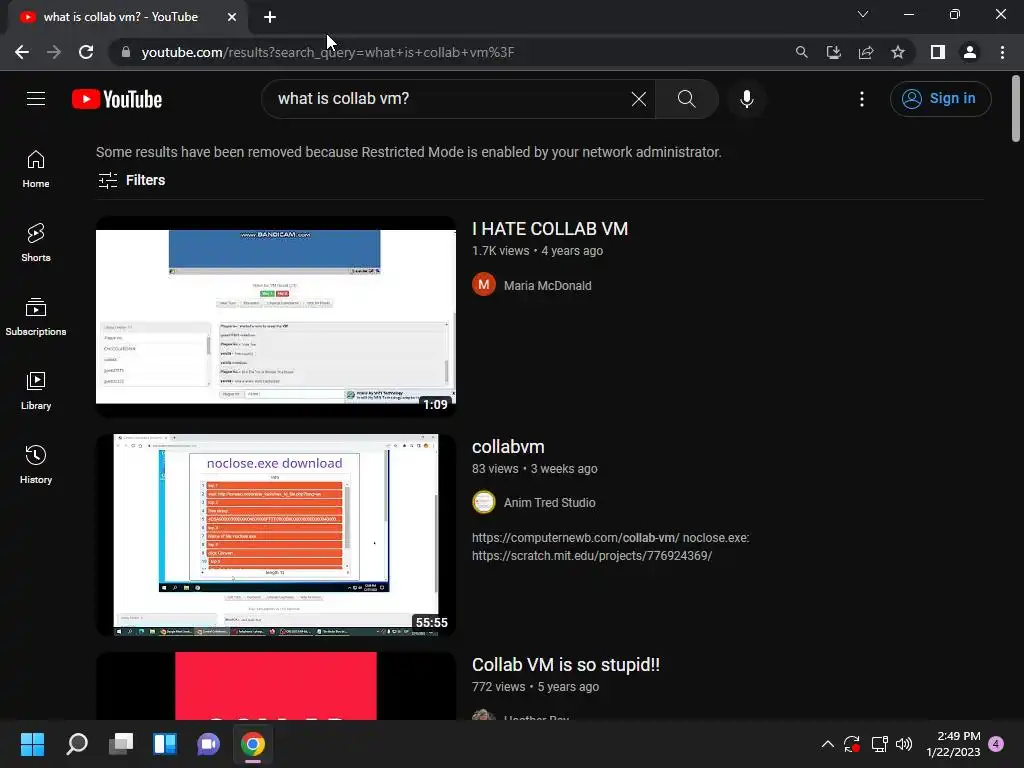
Task: Open the notification count badge
Action: point(996,743)
